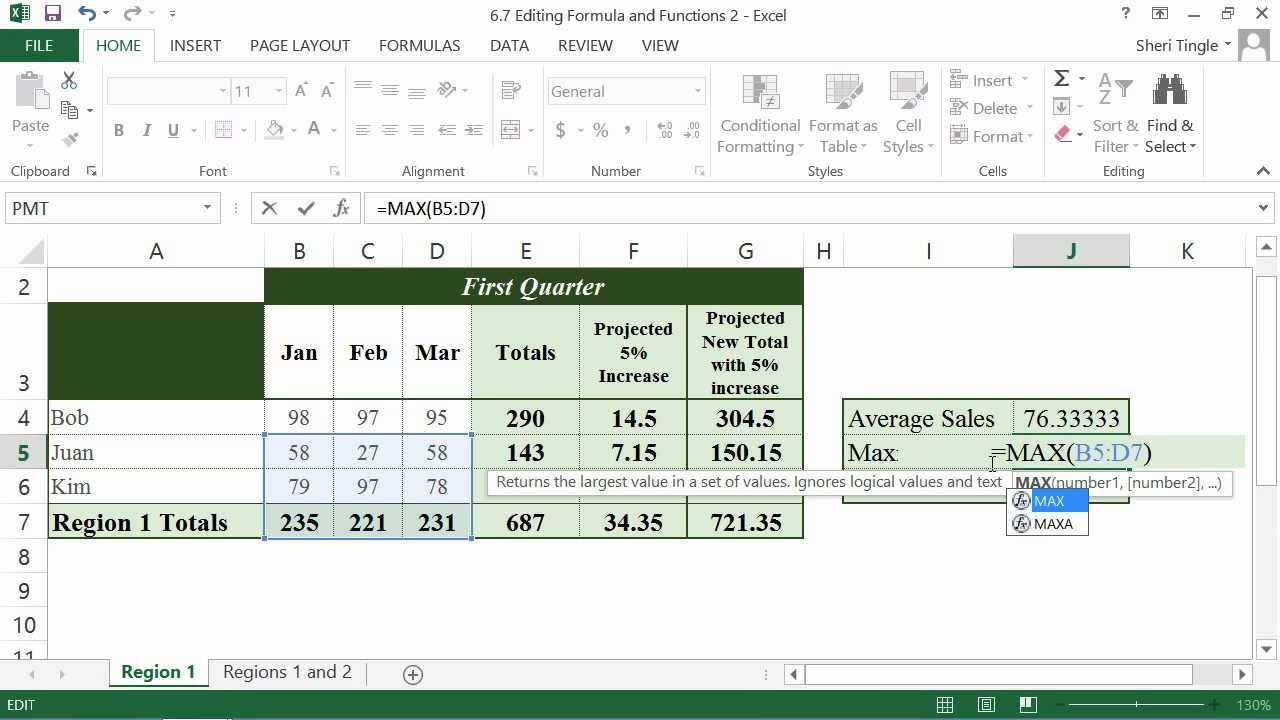The height and width of the screenshot is (720, 1280).
Task: Click the Decrease Indent icon
Action: pos(447,130)
